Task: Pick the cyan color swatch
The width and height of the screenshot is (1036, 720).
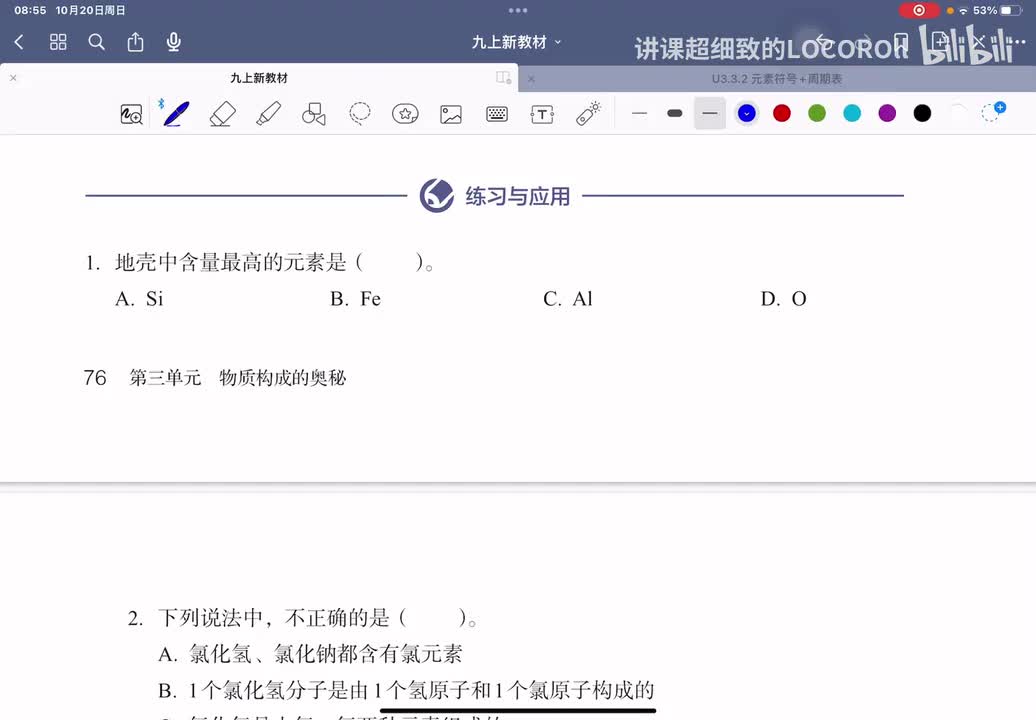Action: click(x=852, y=114)
